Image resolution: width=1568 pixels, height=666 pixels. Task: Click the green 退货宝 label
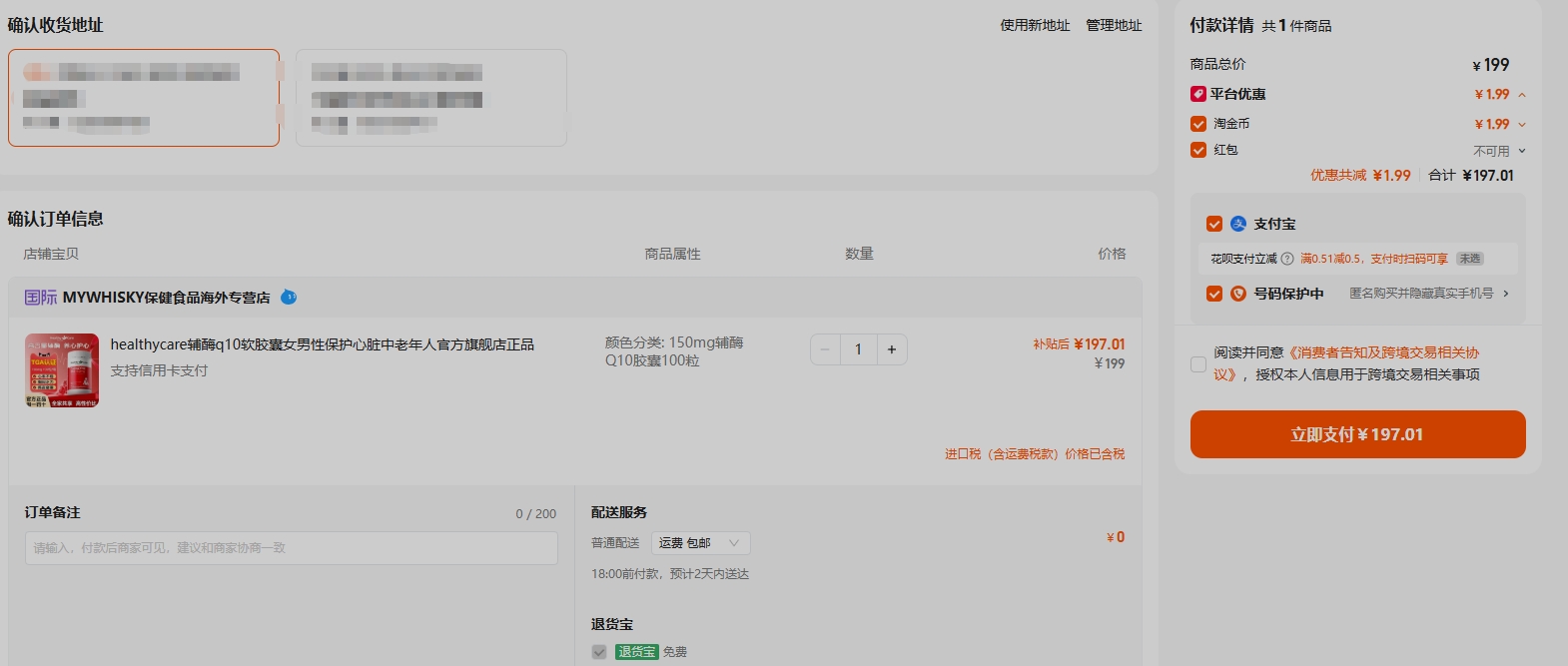(637, 652)
